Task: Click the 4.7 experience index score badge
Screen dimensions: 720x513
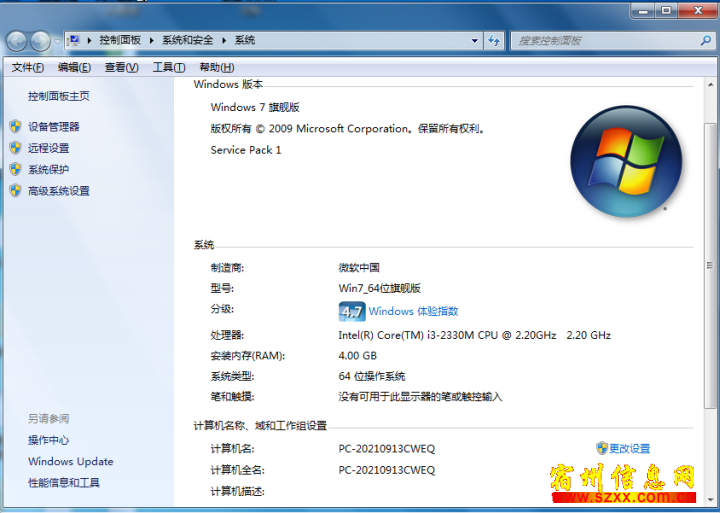Action: (352, 311)
